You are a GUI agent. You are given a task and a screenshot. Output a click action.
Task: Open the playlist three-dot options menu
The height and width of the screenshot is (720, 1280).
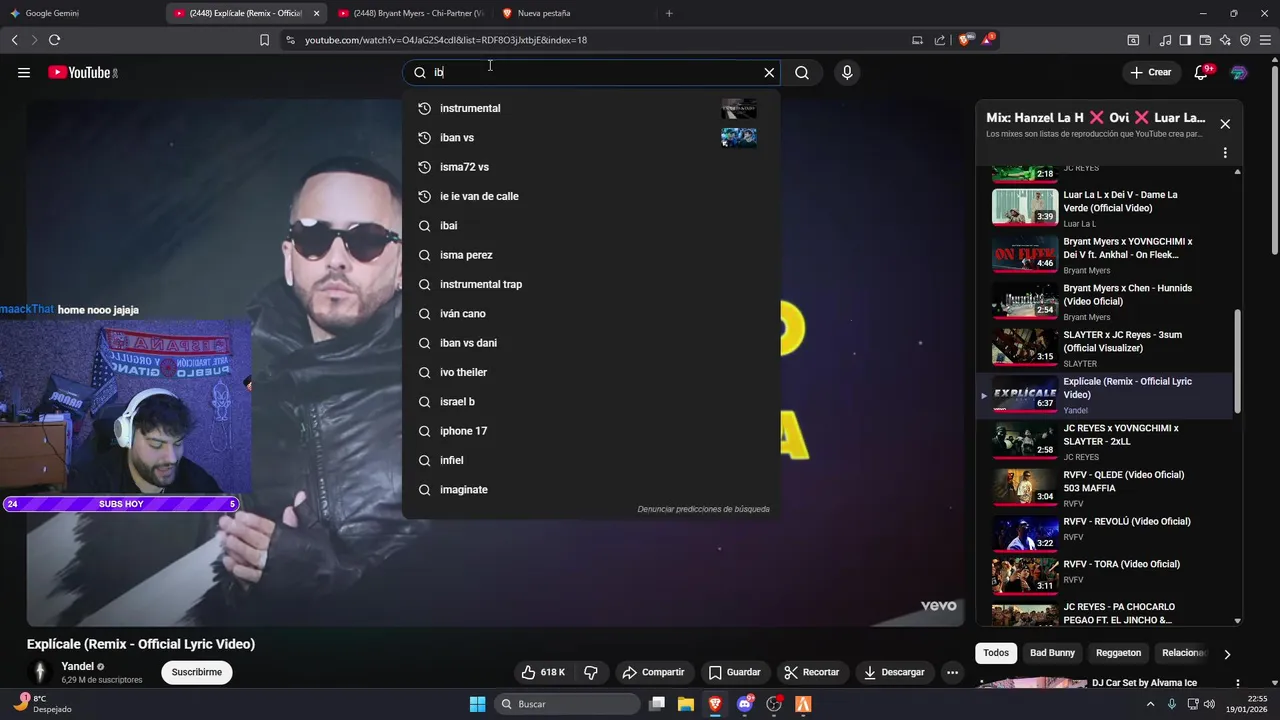(1225, 153)
